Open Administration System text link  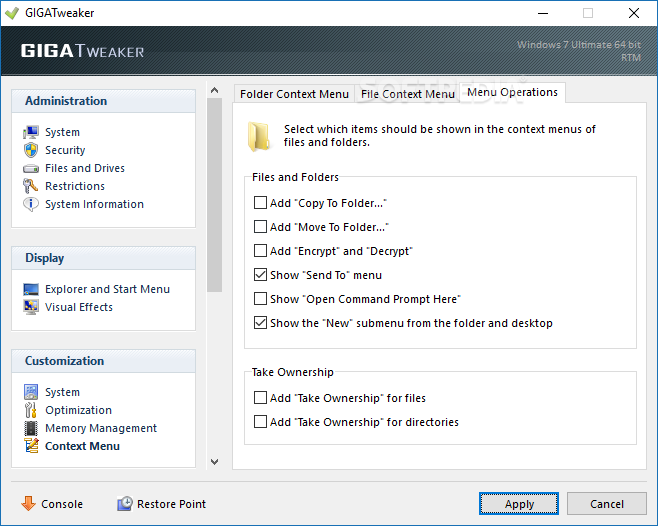pyautogui.click(x=62, y=132)
